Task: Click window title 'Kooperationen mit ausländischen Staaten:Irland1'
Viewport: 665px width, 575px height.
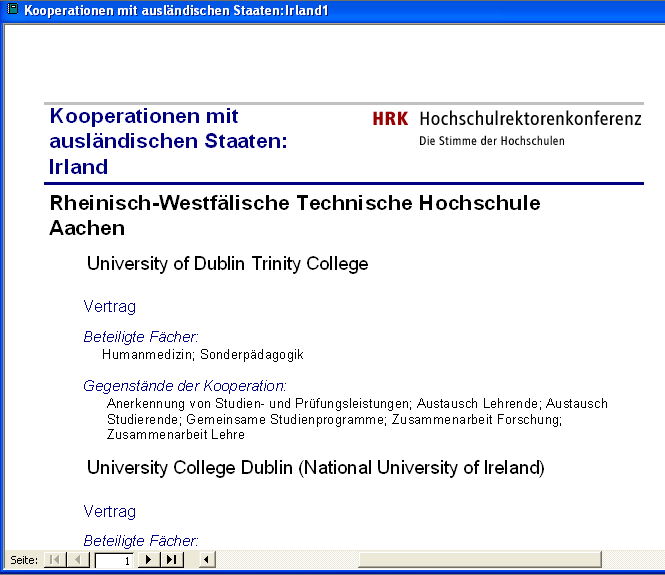Action: [x=176, y=10]
